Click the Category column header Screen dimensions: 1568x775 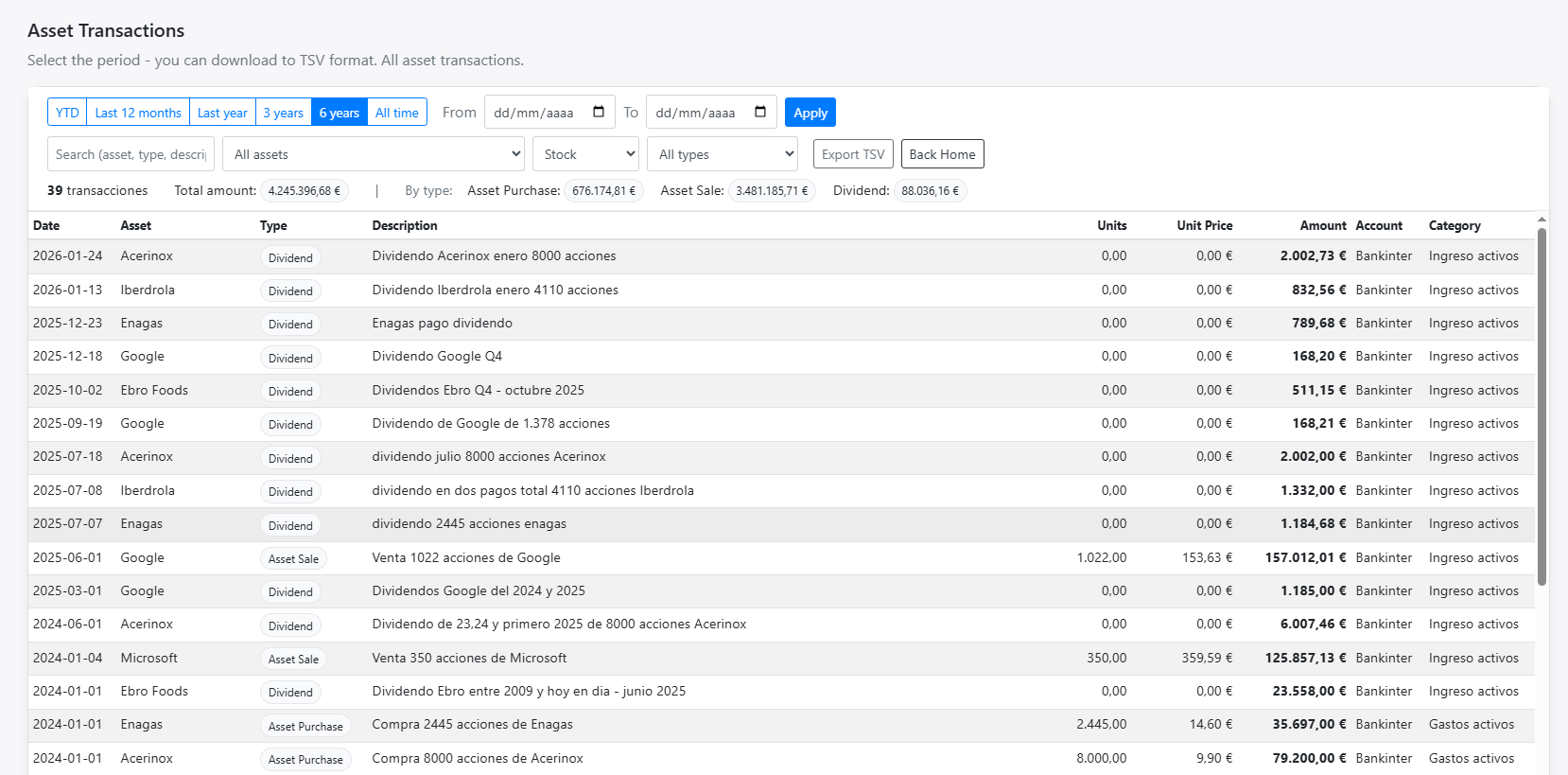tap(1455, 225)
